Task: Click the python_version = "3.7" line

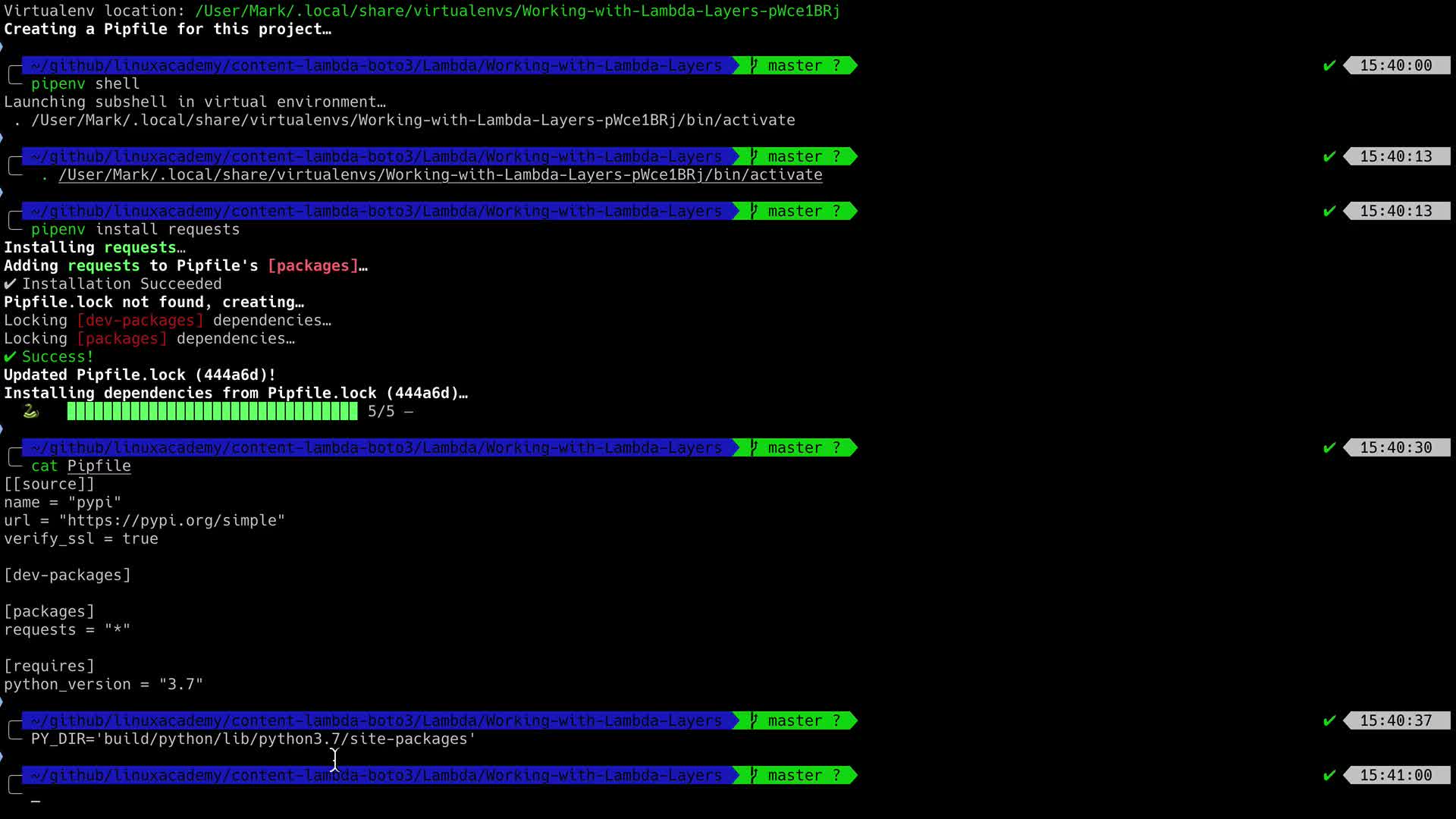Action: (103, 685)
